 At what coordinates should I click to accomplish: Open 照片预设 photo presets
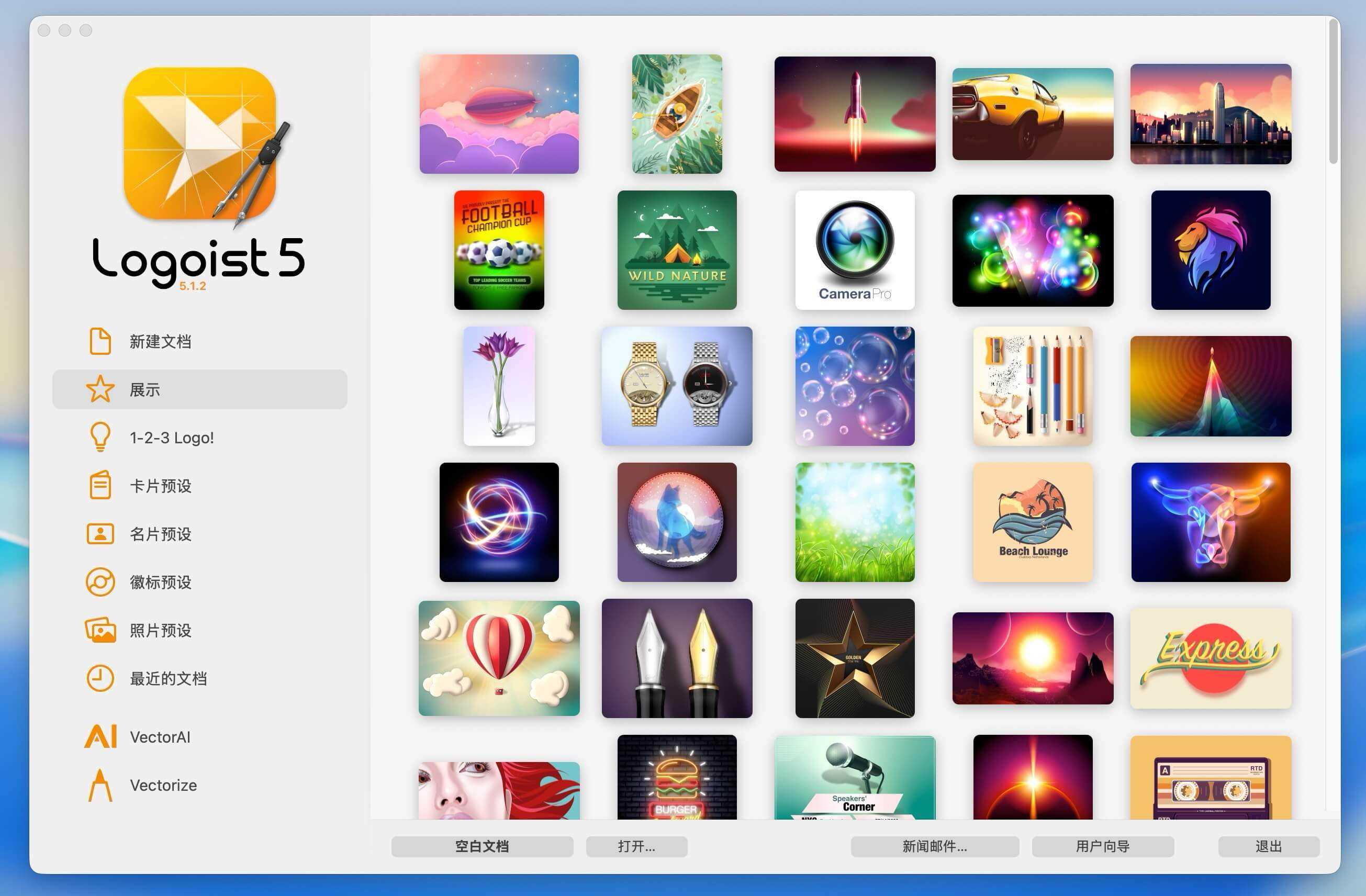[x=160, y=630]
